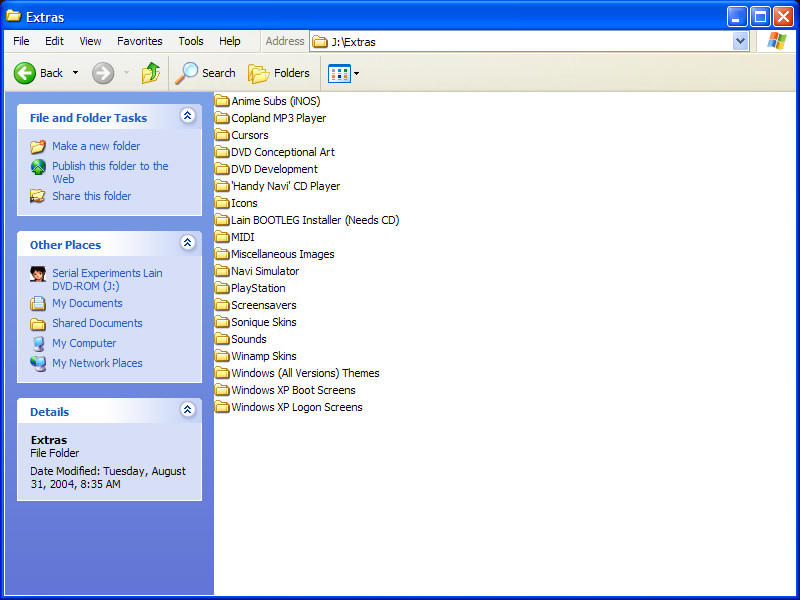The width and height of the screenshot is (800, 600).
Task: Select the Winamp Skins folder icon
Action: (x=222, y=356)
